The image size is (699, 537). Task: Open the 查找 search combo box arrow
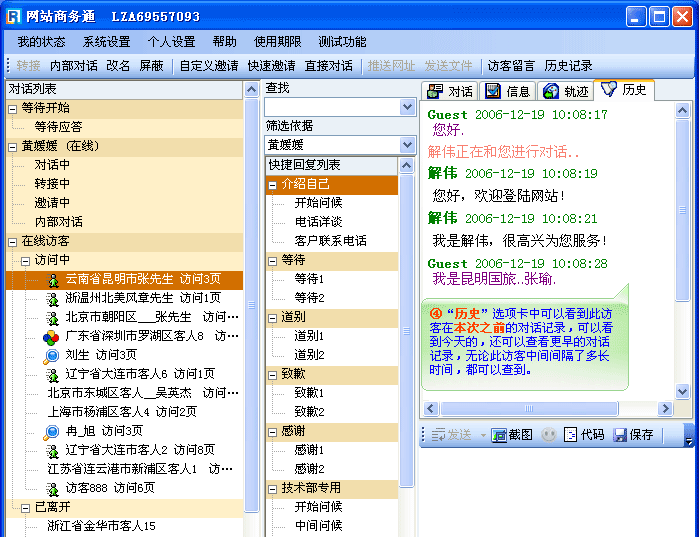click(407, 107)
